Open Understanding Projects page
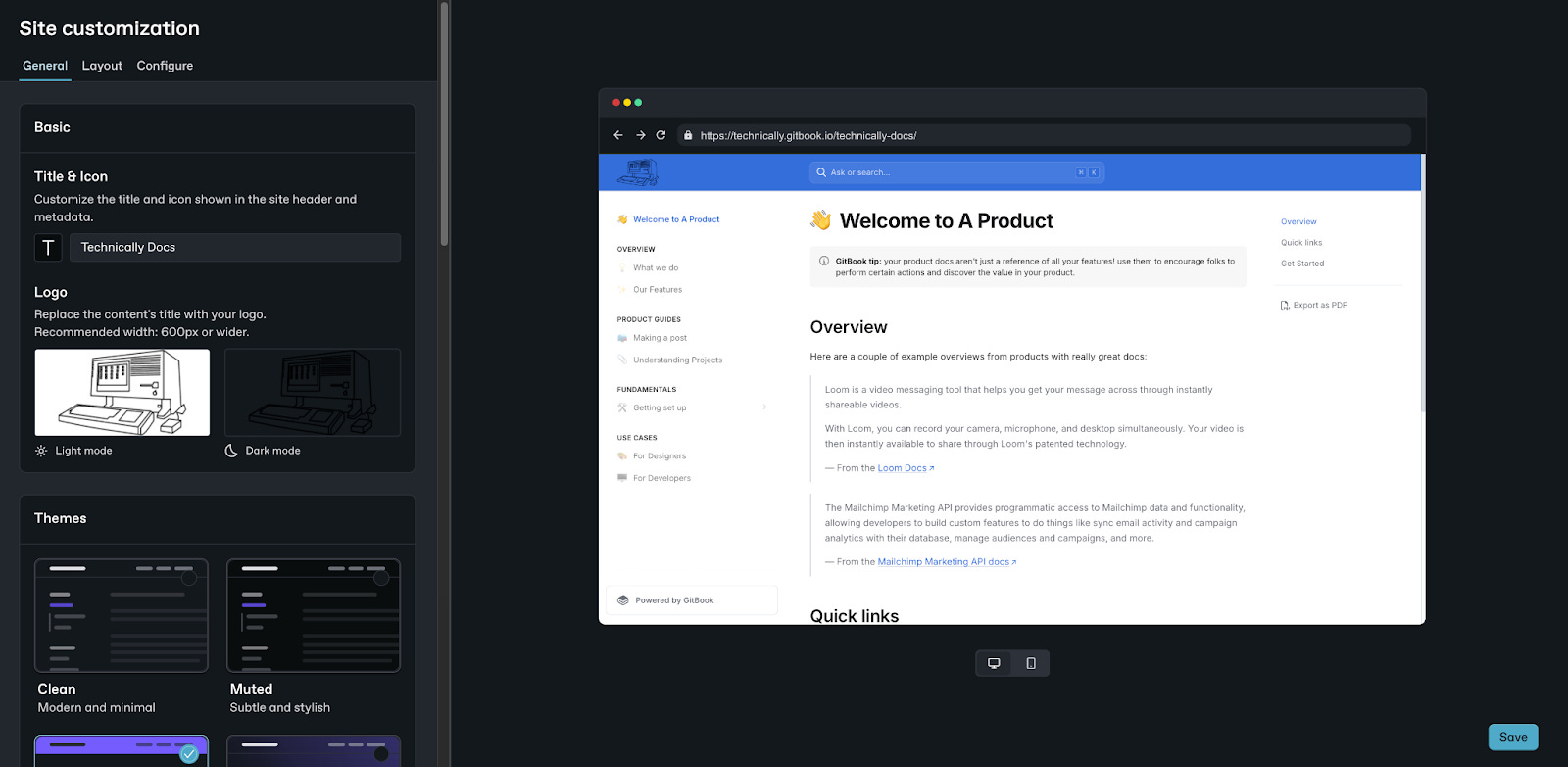 tap(677, 360)
